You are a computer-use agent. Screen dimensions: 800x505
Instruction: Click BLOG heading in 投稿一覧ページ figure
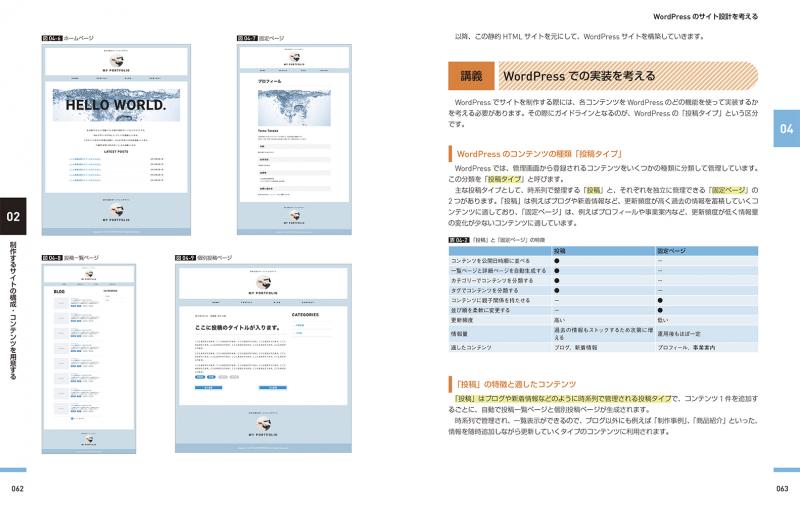point(60,292)
